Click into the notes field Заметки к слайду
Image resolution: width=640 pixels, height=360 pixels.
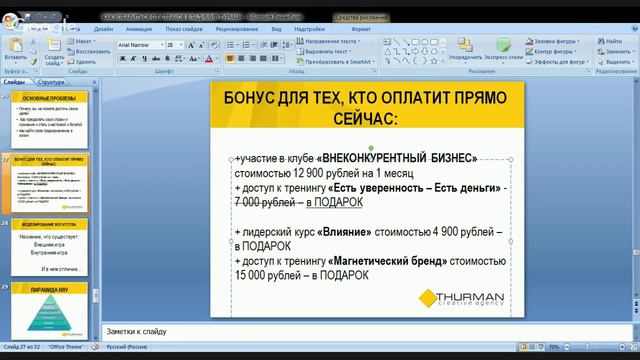pos(367,331)
